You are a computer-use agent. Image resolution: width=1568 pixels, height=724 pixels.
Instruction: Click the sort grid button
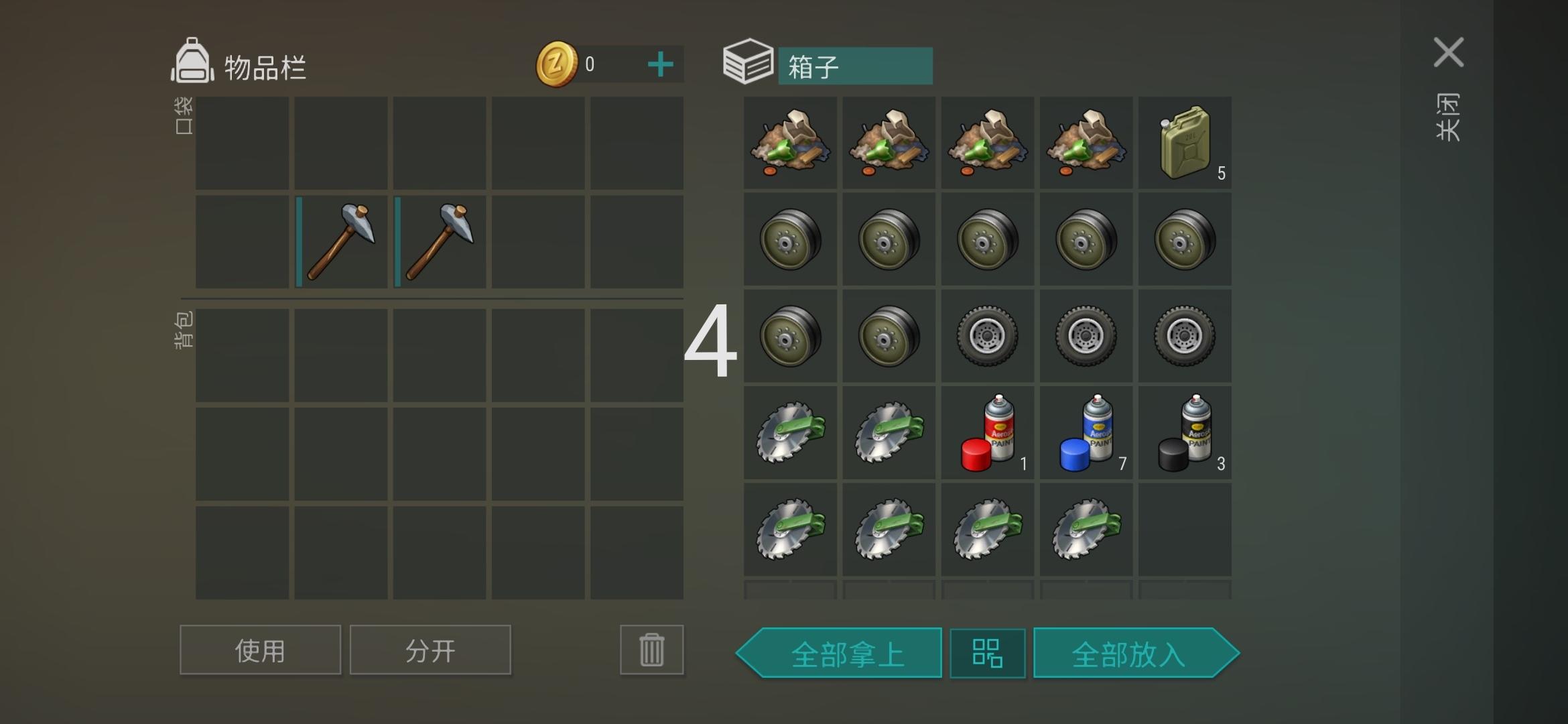pos(988,653)
